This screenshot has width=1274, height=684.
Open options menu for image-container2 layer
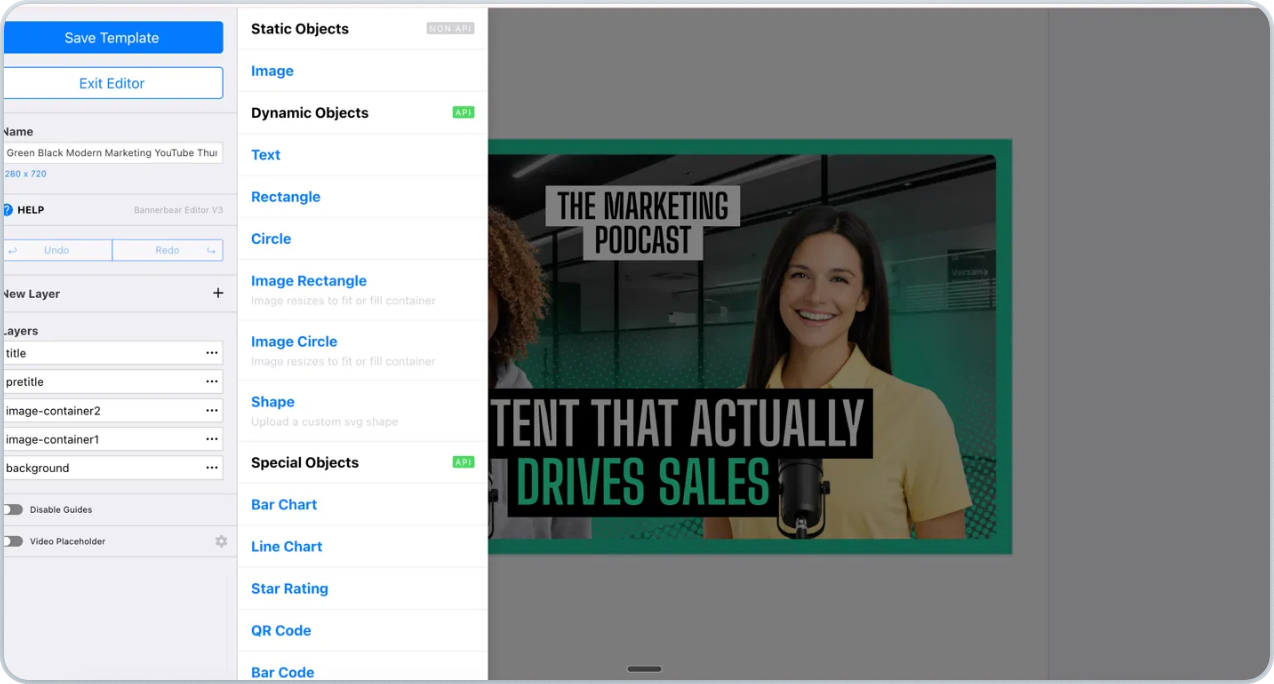pos(212,411)
